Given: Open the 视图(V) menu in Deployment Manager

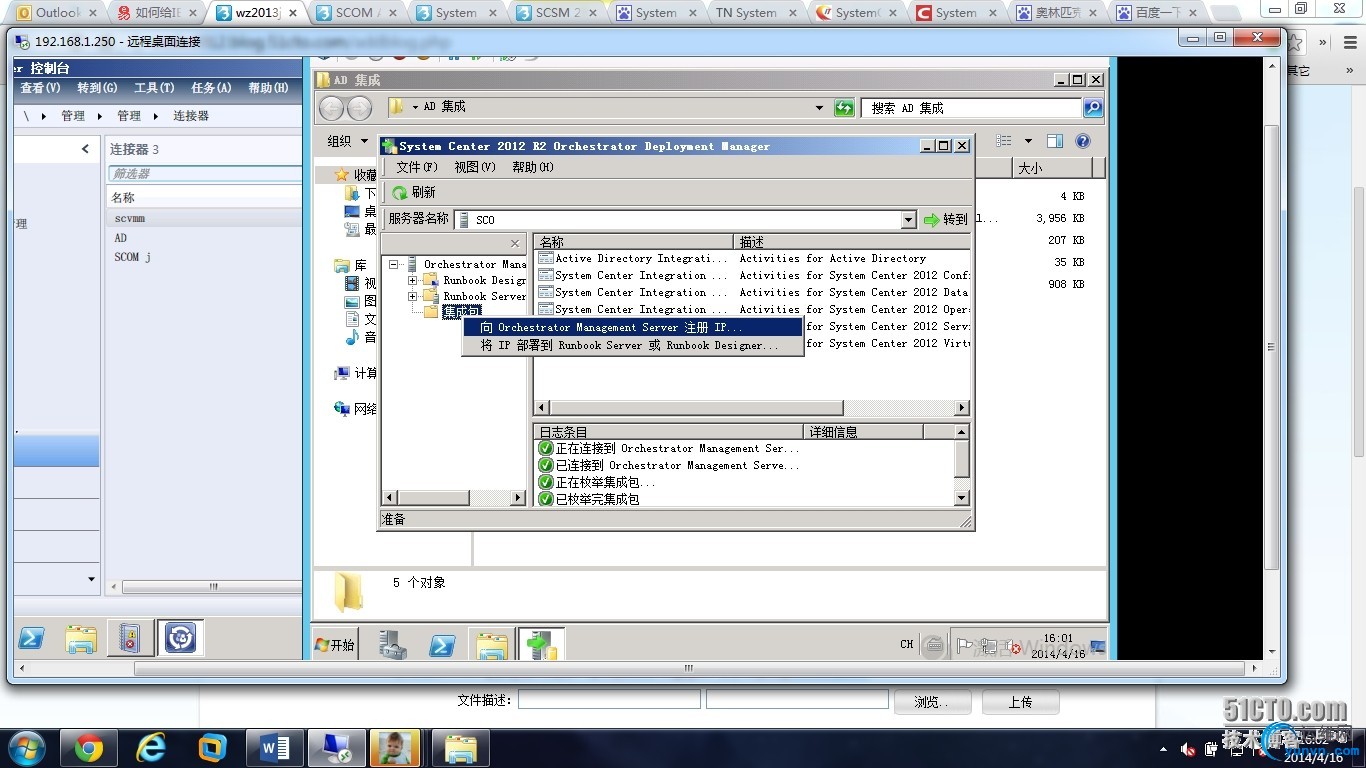Looking at the screenshot, I should [475, 167].
